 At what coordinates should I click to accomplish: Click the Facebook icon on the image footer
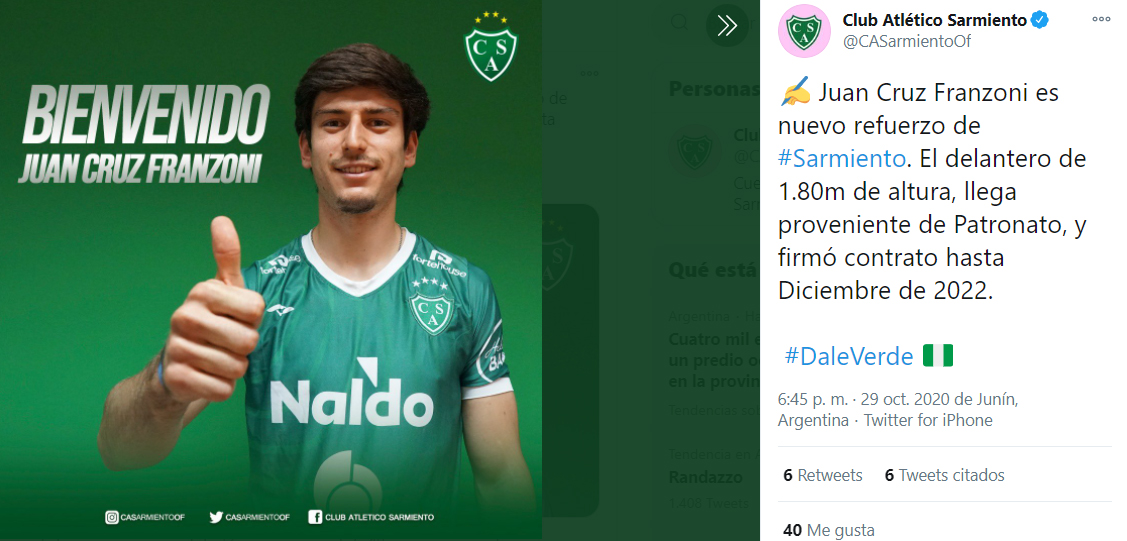point(315,517)
